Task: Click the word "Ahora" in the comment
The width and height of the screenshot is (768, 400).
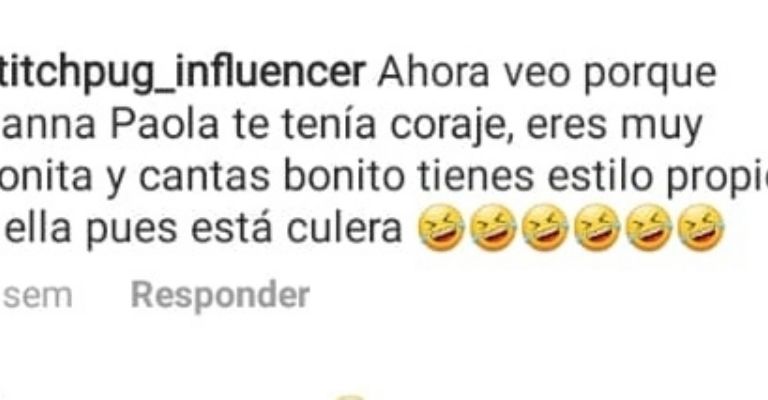Action: pos(433,73)
